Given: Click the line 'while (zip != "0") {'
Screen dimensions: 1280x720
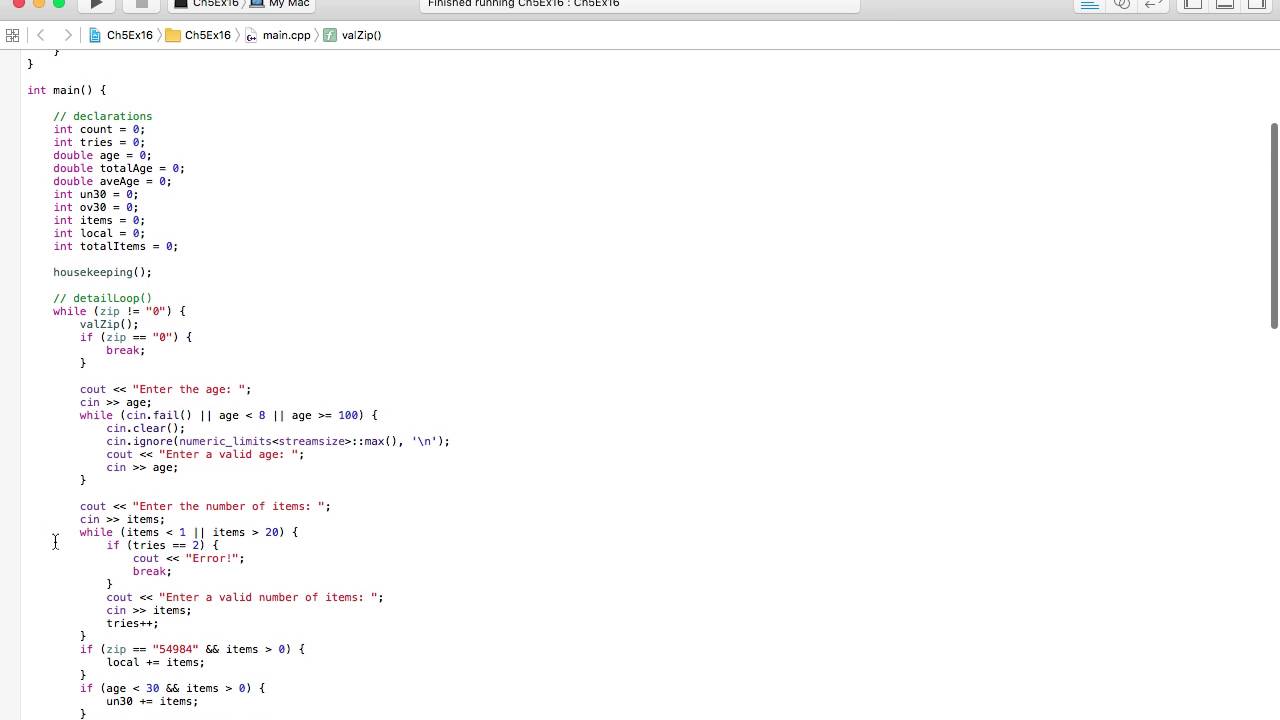Looking at the screenshot, I should click(119, 311).
